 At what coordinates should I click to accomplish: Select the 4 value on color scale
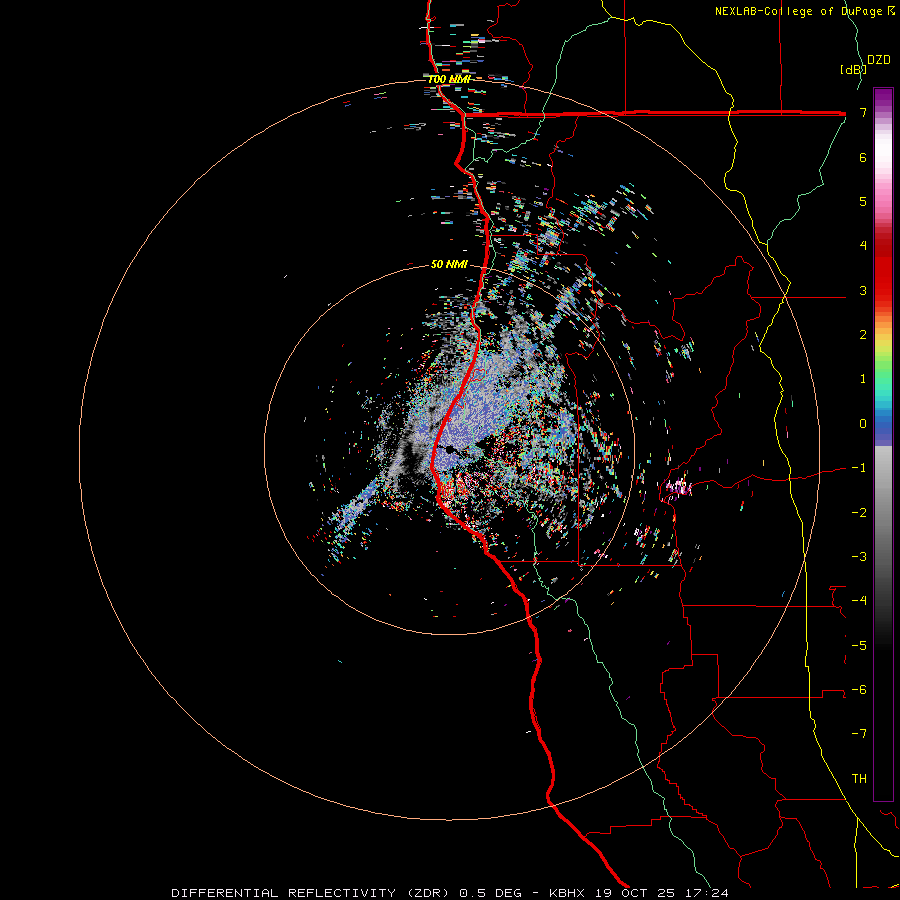click(863, 246)
